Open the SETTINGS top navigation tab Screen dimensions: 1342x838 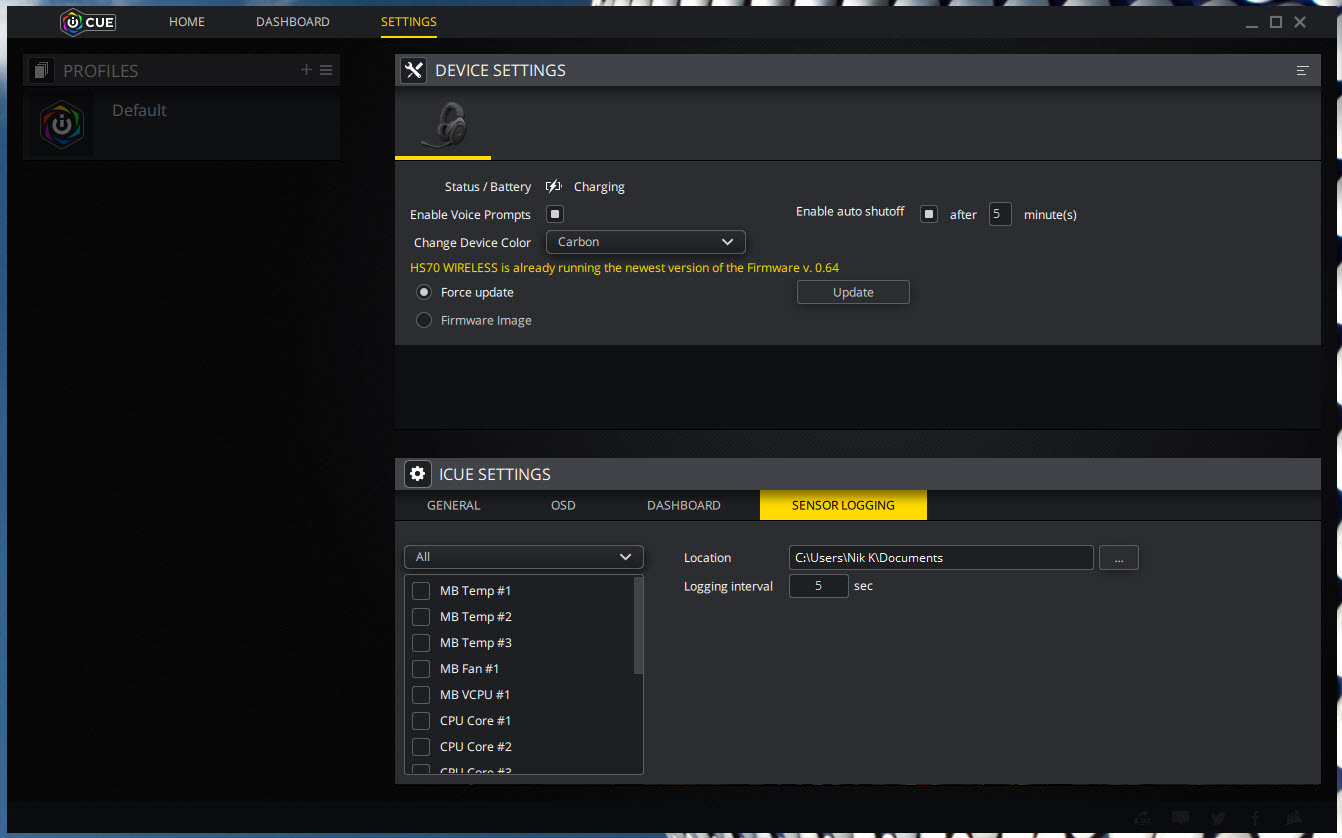coord(409,21)
